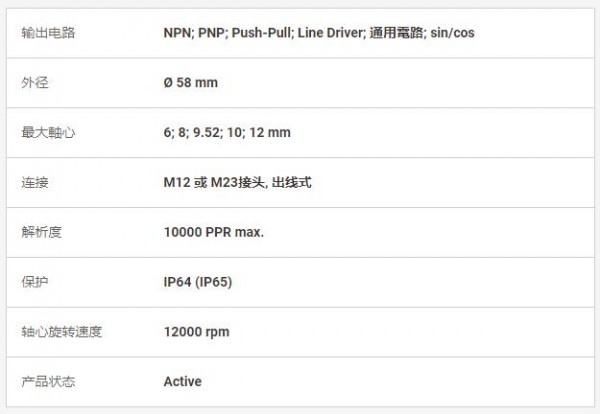Click the sin/cos text
600x414 pixels.
pos(451,33)
